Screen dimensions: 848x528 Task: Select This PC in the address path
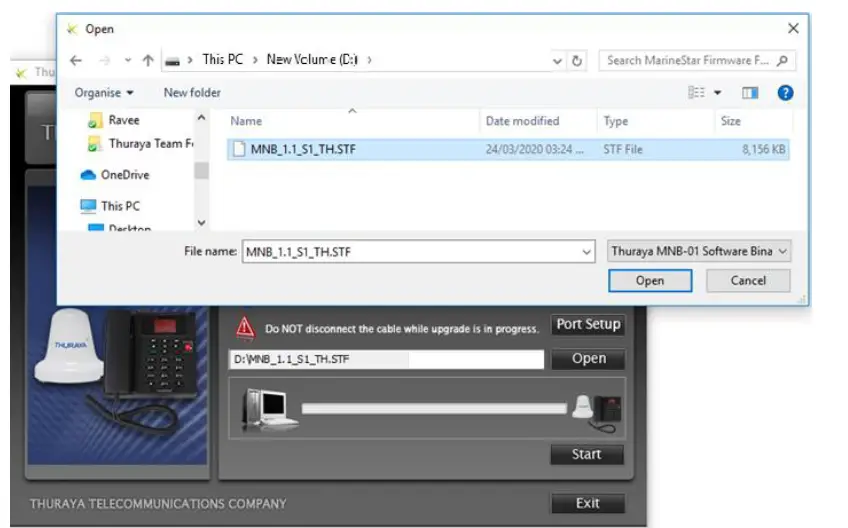(x=222, y=60)
